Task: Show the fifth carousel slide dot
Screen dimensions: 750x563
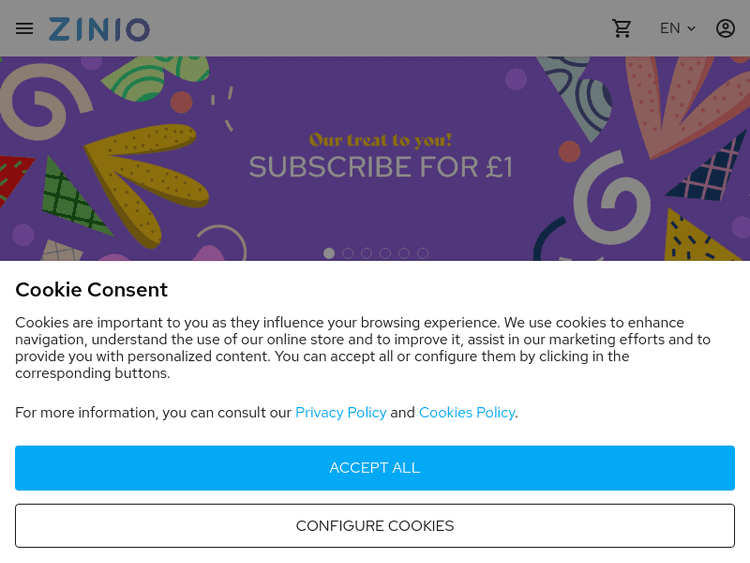Action: 404,253
